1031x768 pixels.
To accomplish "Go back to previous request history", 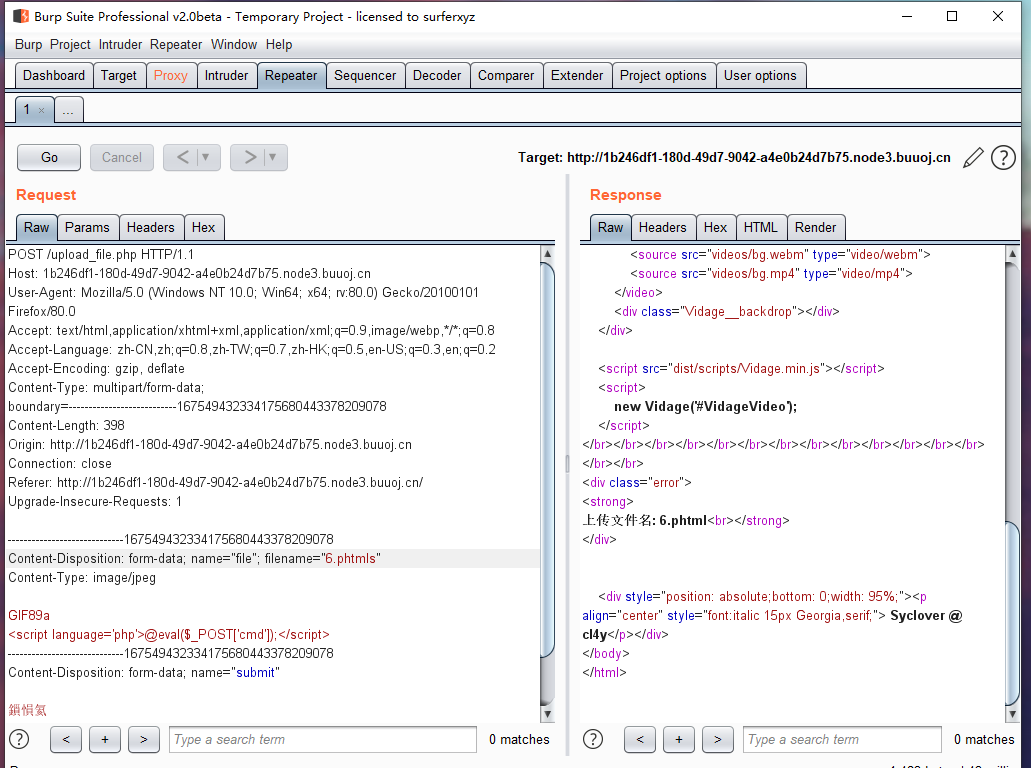I will (x=183, y=157).
